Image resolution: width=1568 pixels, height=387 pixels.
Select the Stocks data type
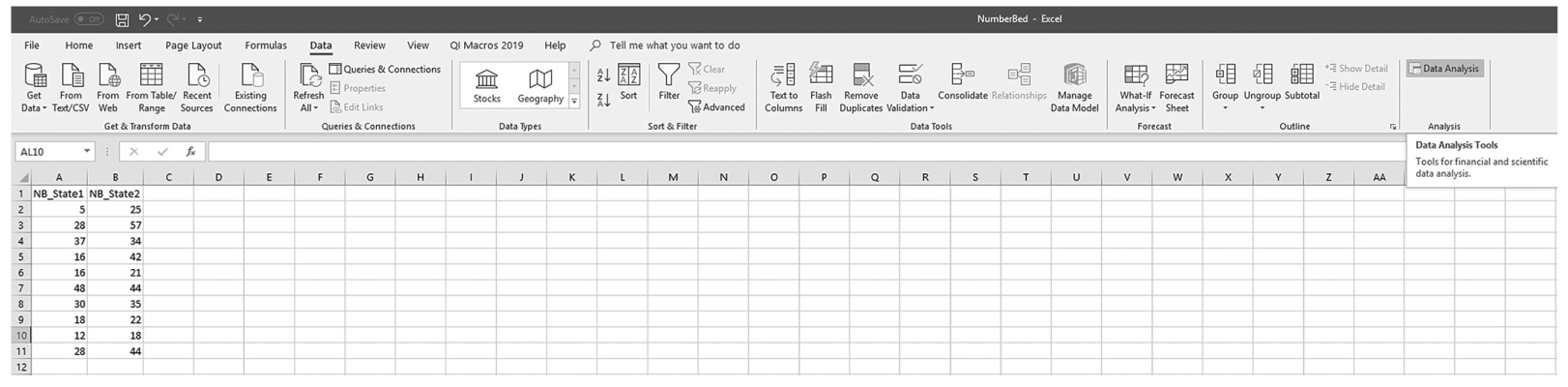coord(487,86)
